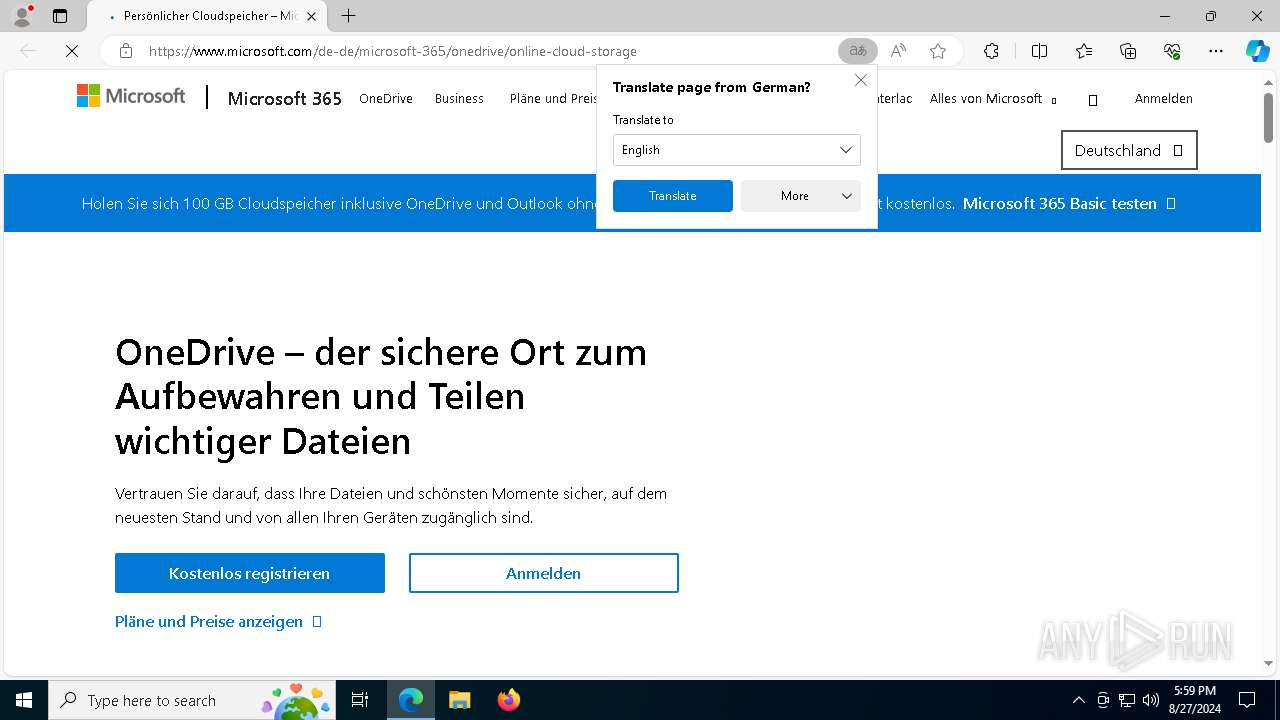
Task: Click the site search icon
Action: click(1093, 99)
